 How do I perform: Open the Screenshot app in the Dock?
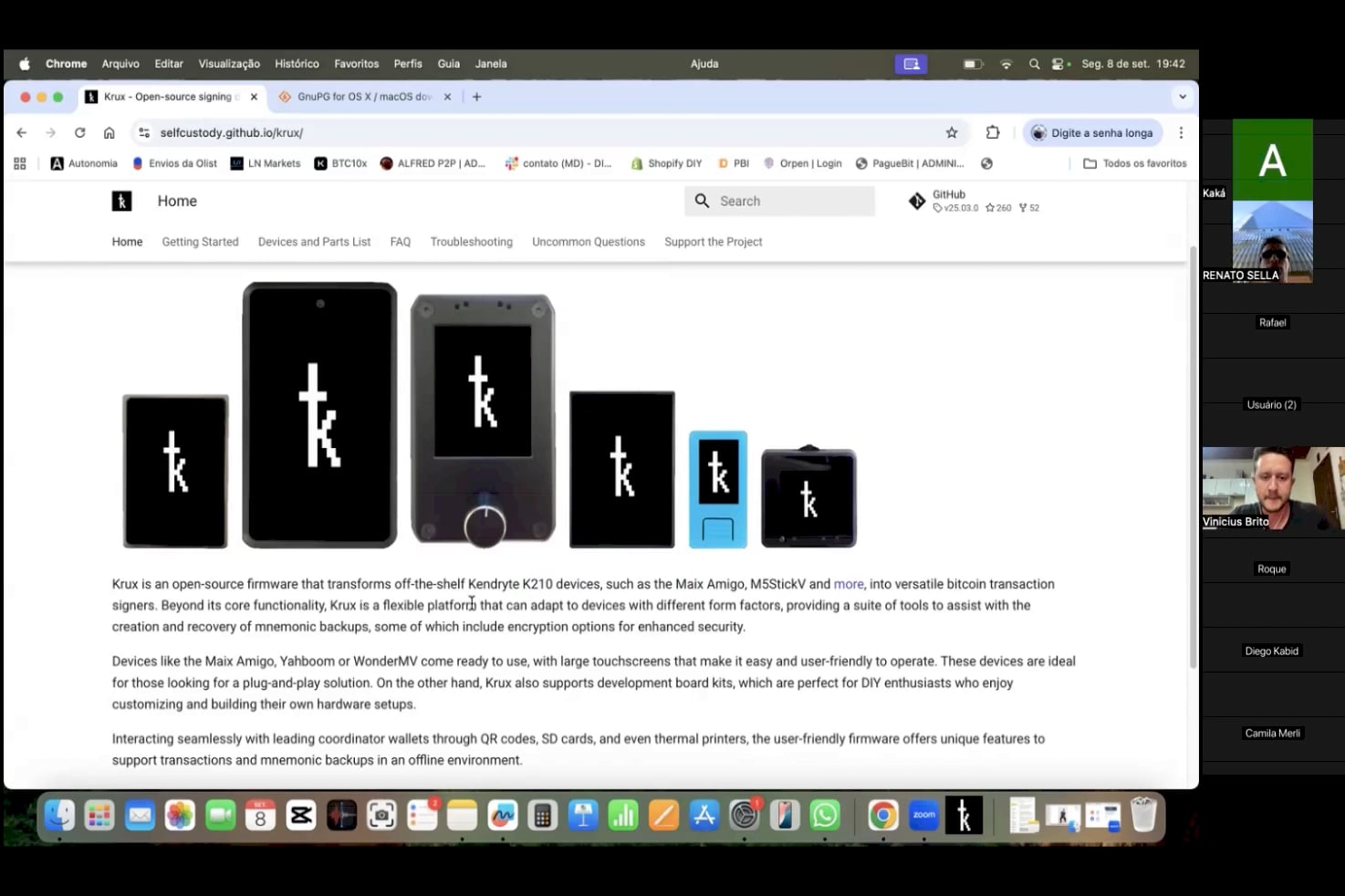click(x=381, y=815)
